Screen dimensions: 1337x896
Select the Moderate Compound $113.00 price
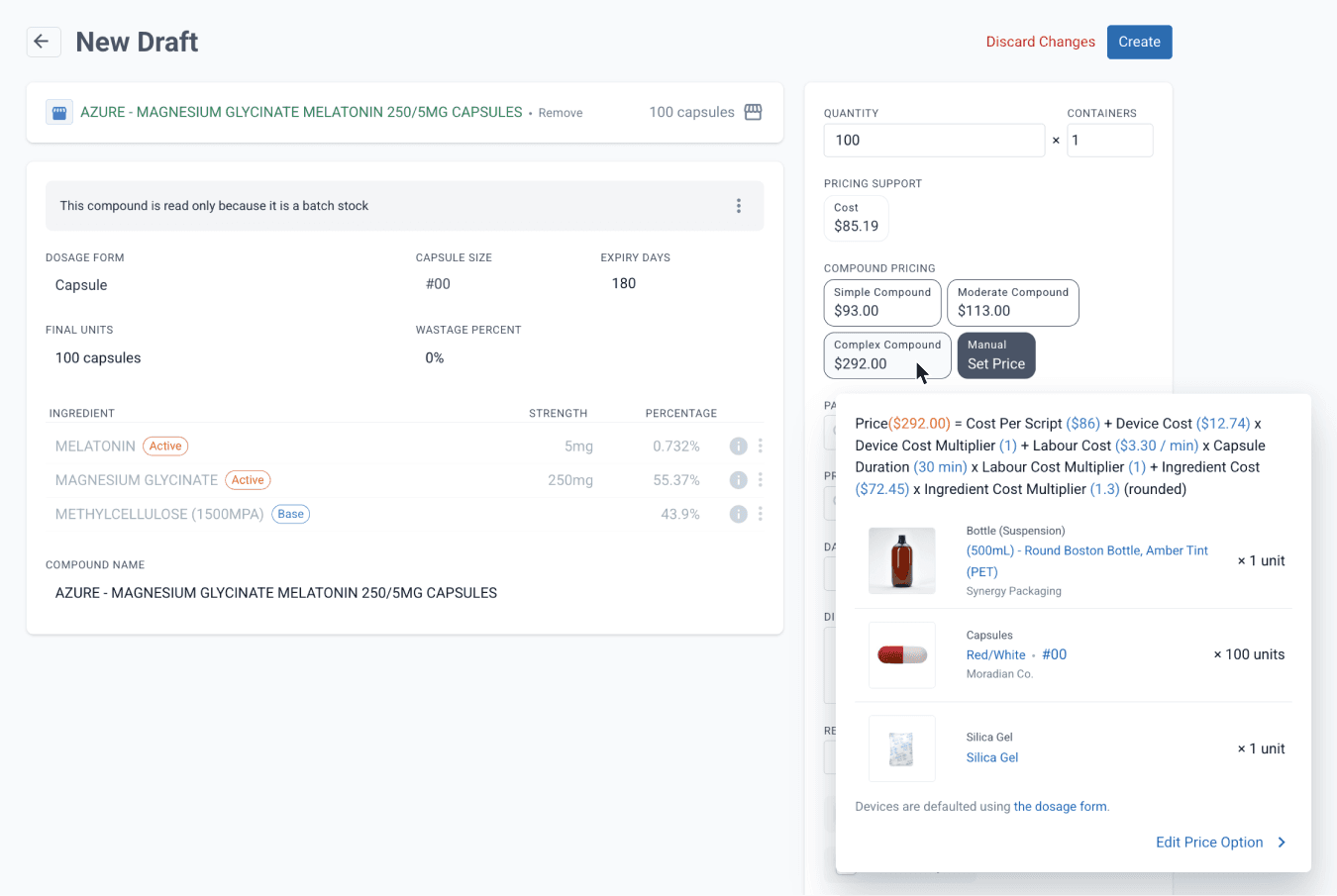pyautogui.click(x=1013, y=302)
